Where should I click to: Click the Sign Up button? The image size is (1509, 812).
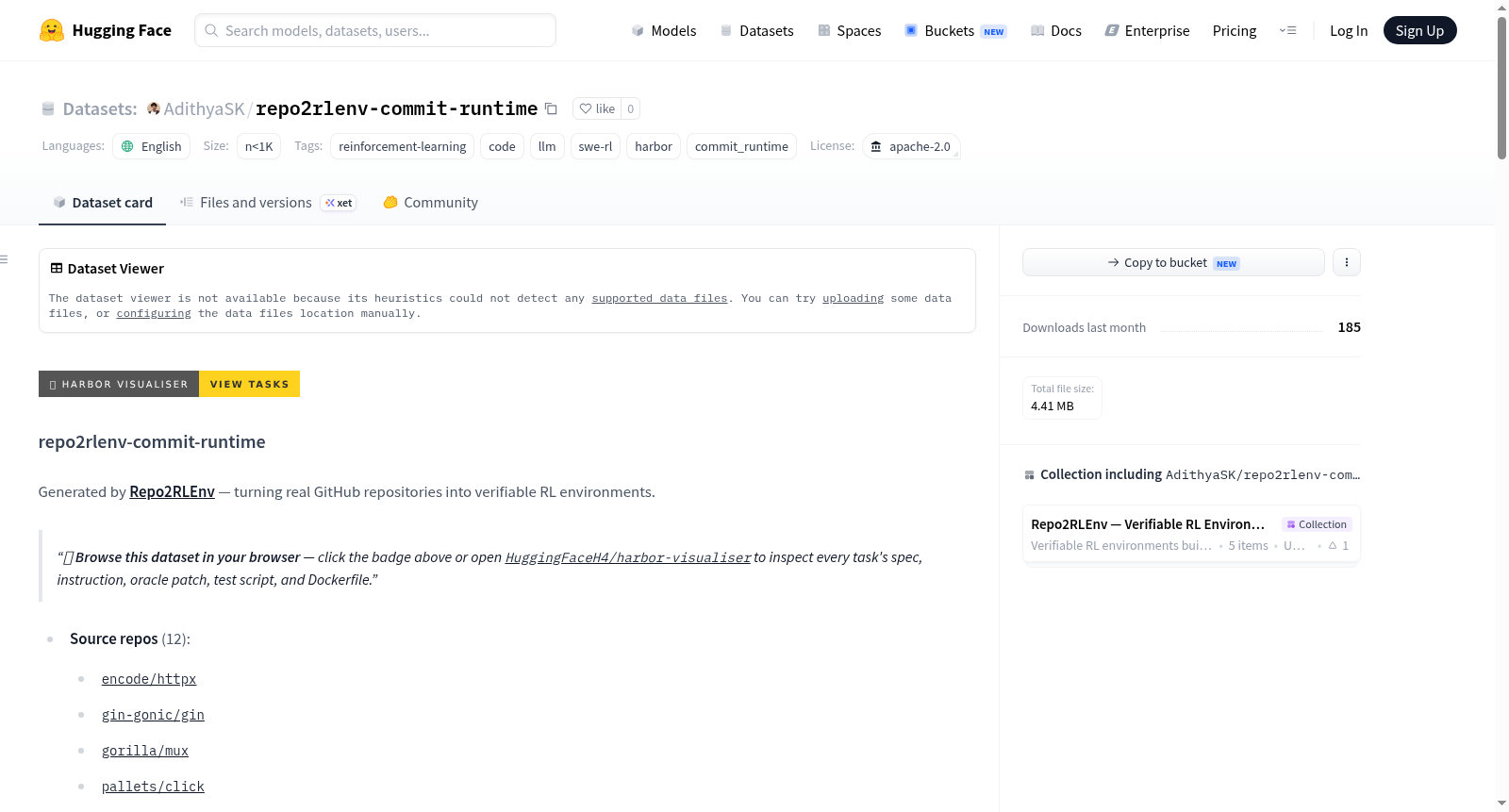tap(1419, 30)
